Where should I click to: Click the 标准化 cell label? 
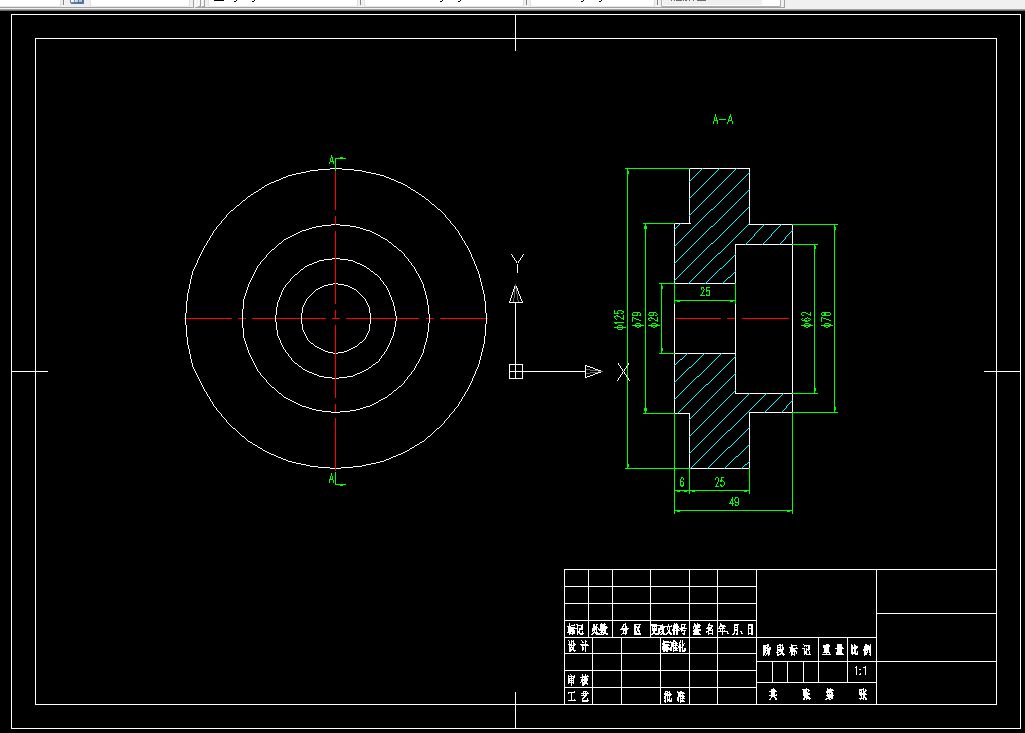674,646
